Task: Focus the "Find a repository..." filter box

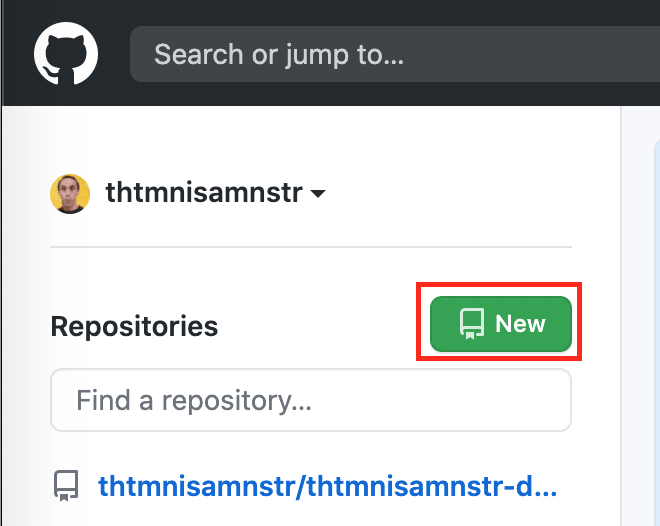Action: tap(310, 401)
